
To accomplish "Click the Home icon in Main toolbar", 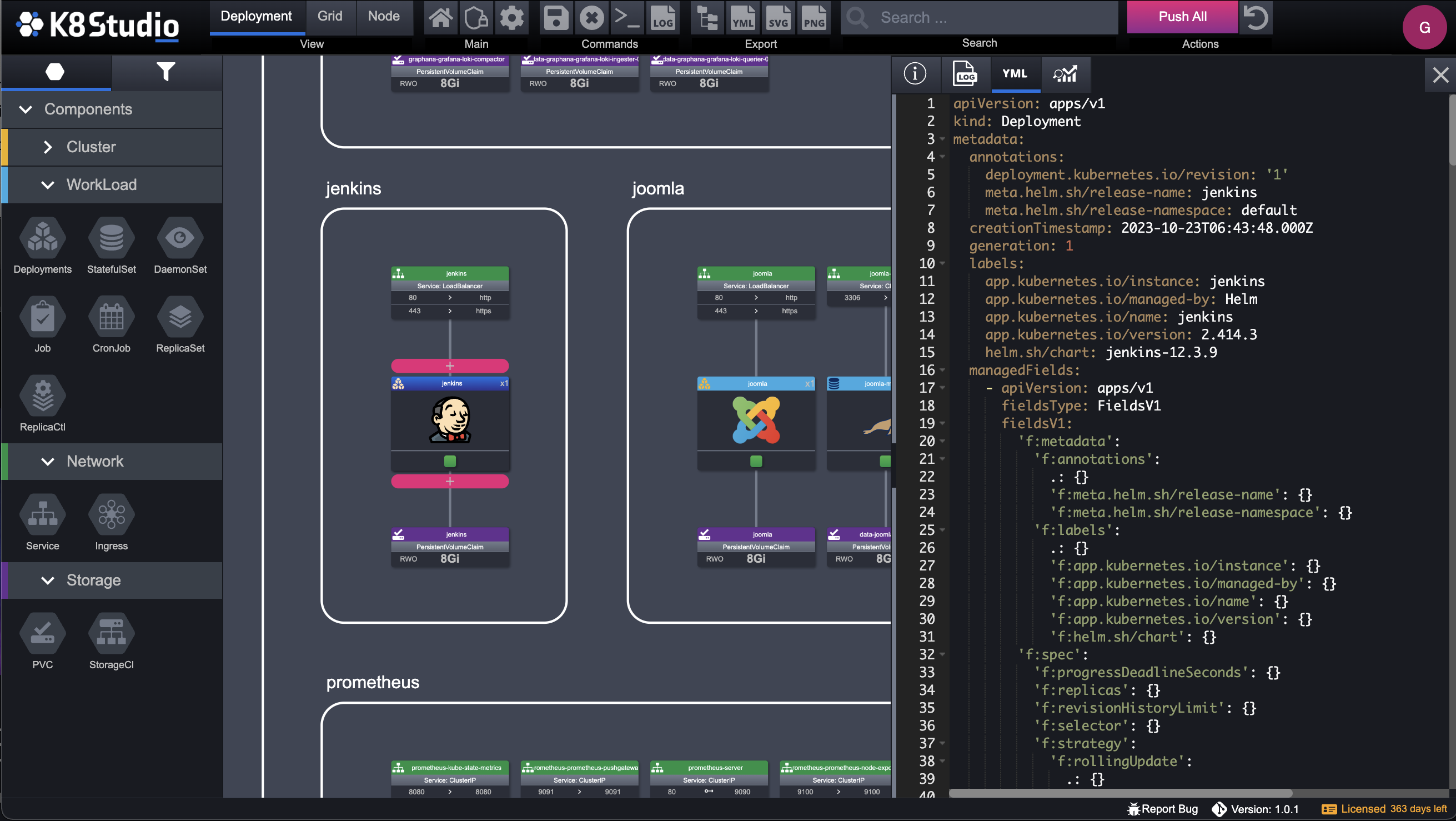I will [x=440, y=18].
